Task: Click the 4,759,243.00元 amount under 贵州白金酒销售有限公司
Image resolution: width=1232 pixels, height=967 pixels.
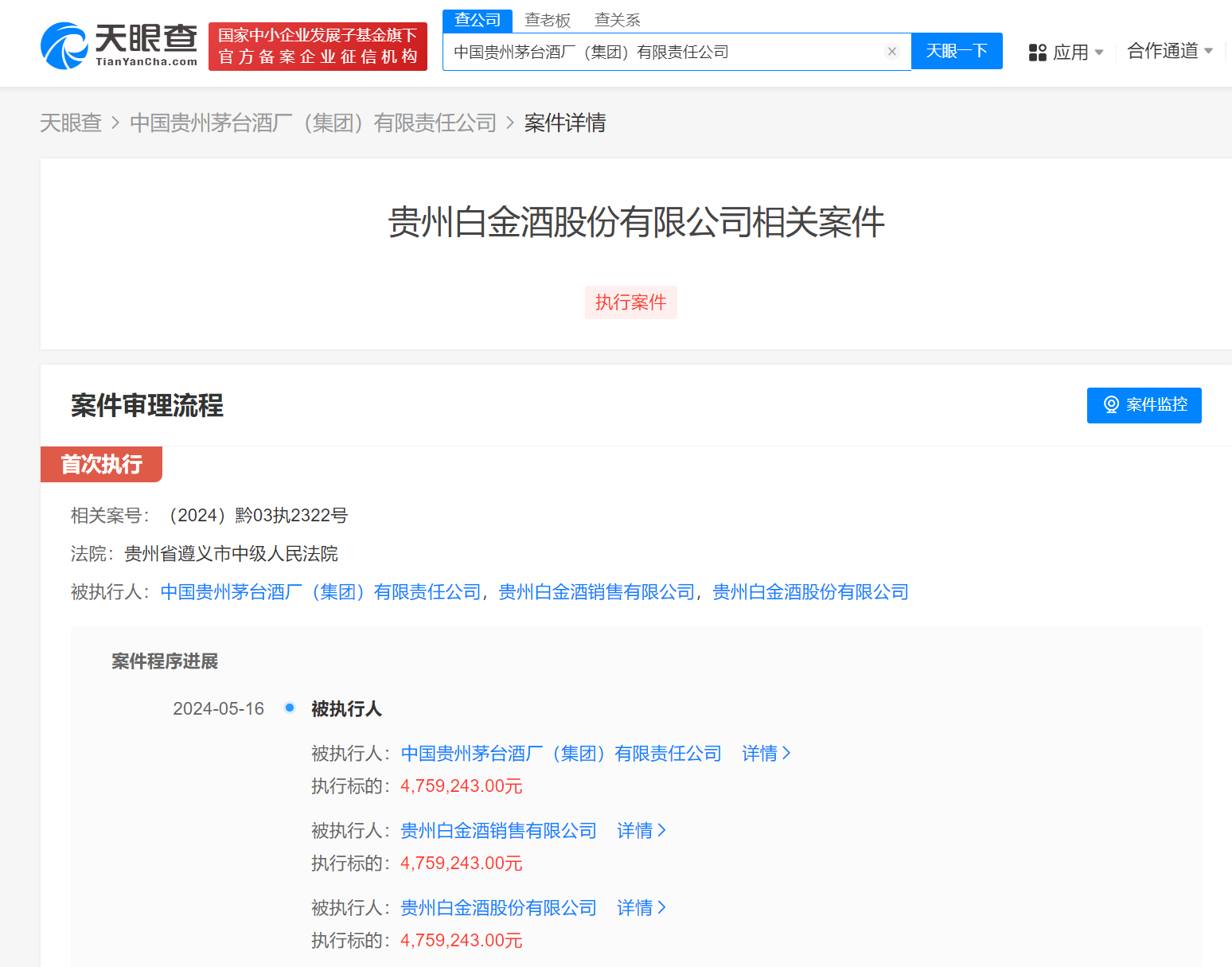Action: pyautogui.click(x=462, y=864)
